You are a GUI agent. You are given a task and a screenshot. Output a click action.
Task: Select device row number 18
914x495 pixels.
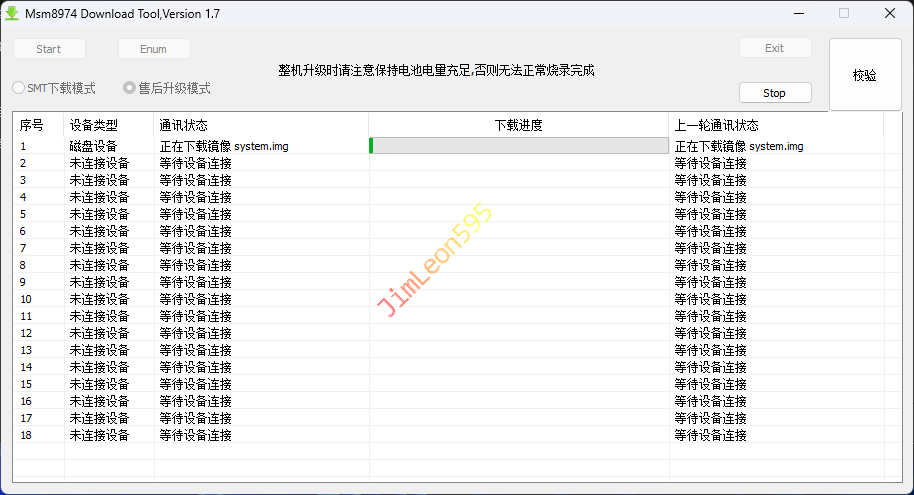[x=27, y=435]
